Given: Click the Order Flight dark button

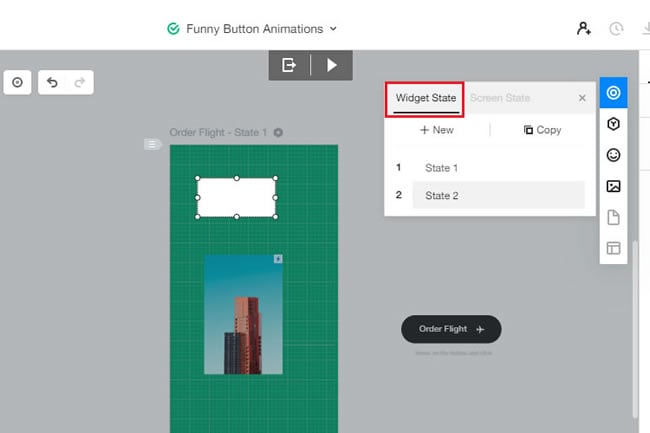Looking at the screenshot, I should pos(451,329).
